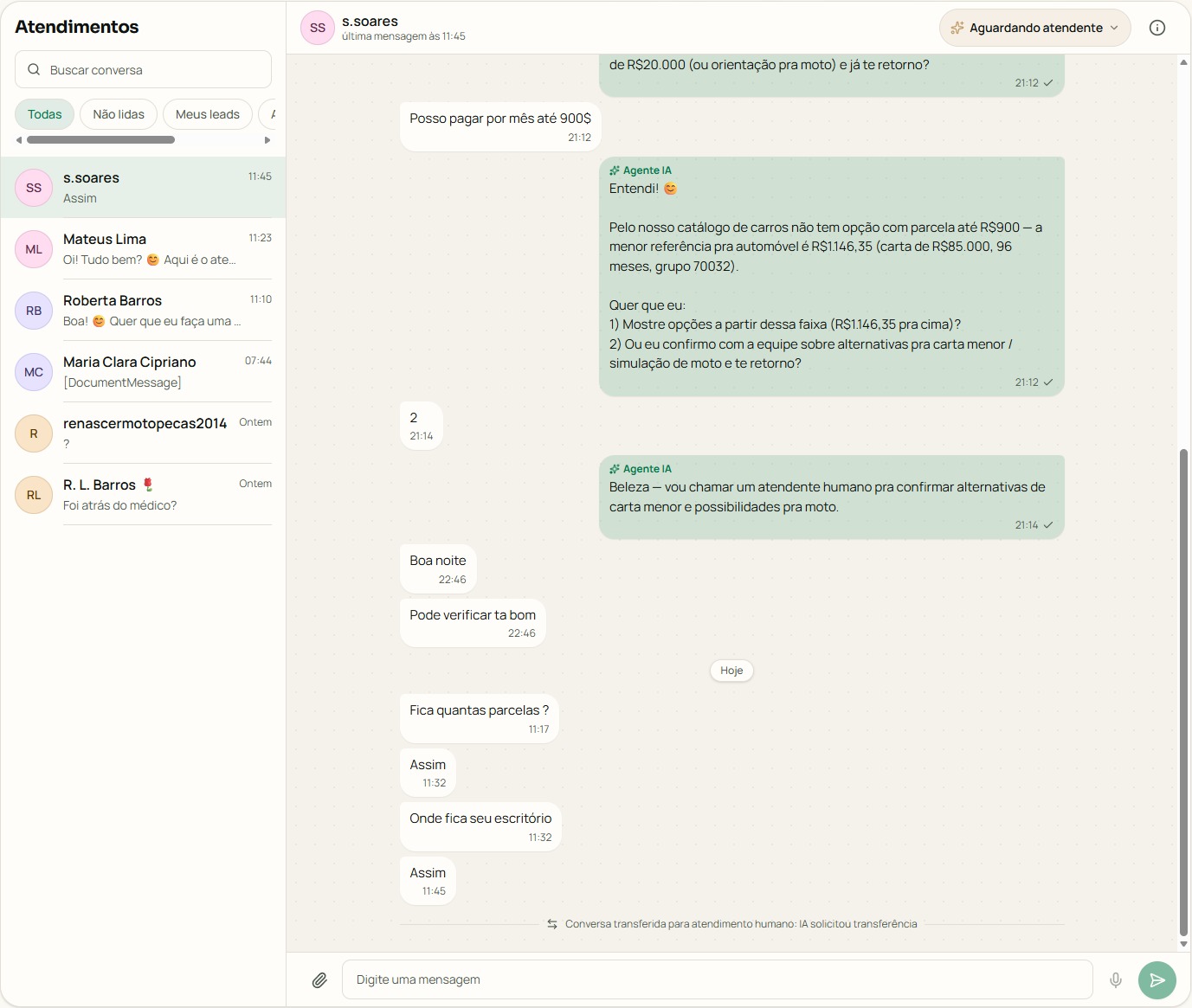Click the message 'Fica quantas parcelas ?'
The width and height of the screenshot is (1192, 1008).
[x=480, y=719]
